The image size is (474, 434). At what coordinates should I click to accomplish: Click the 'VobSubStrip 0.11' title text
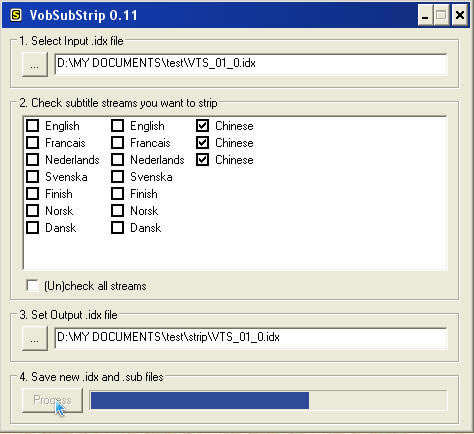(83, 15)
